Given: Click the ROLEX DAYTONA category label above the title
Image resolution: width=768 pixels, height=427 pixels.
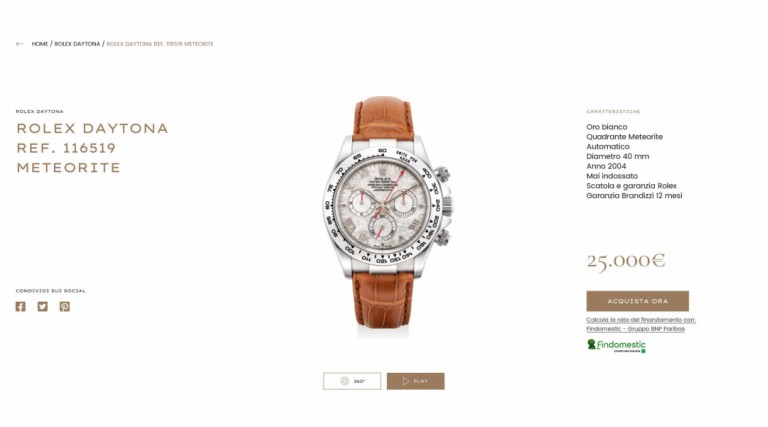Looking at the screenshot, I should (x=40, y=112).
